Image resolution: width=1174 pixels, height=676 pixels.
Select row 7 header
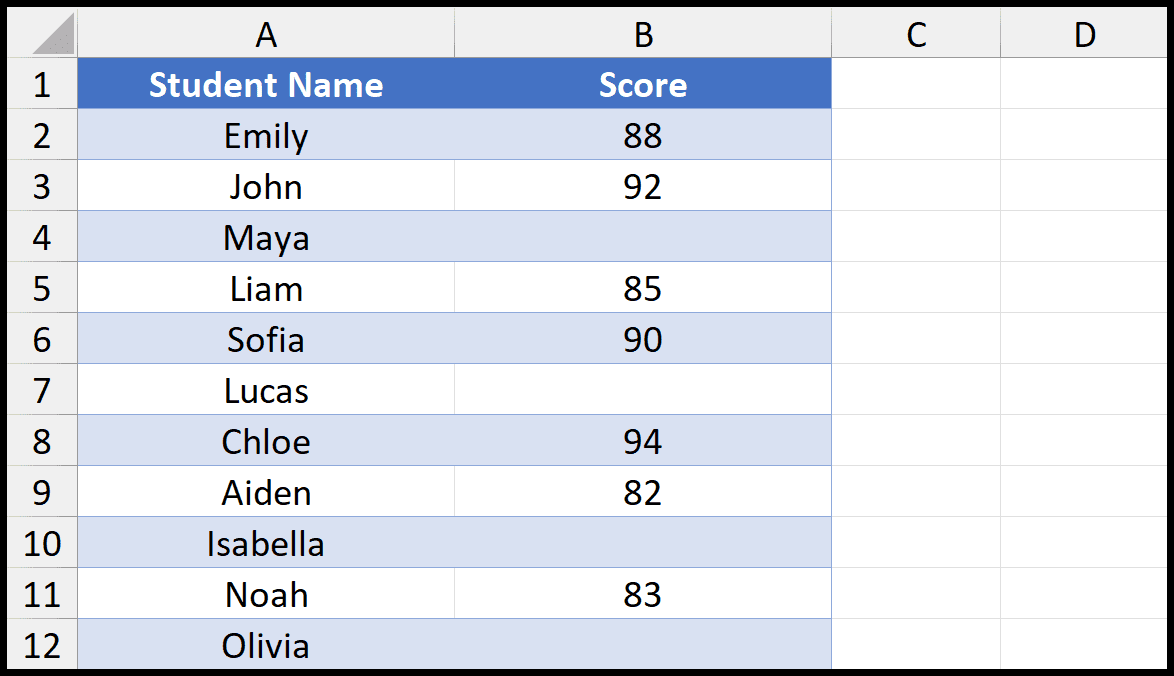click(42, 390)
